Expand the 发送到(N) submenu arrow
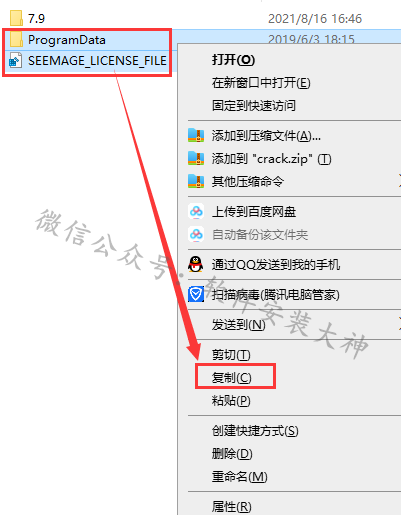Image resolution: width=401 pixels, height=515 pixels. pos(399,324)
